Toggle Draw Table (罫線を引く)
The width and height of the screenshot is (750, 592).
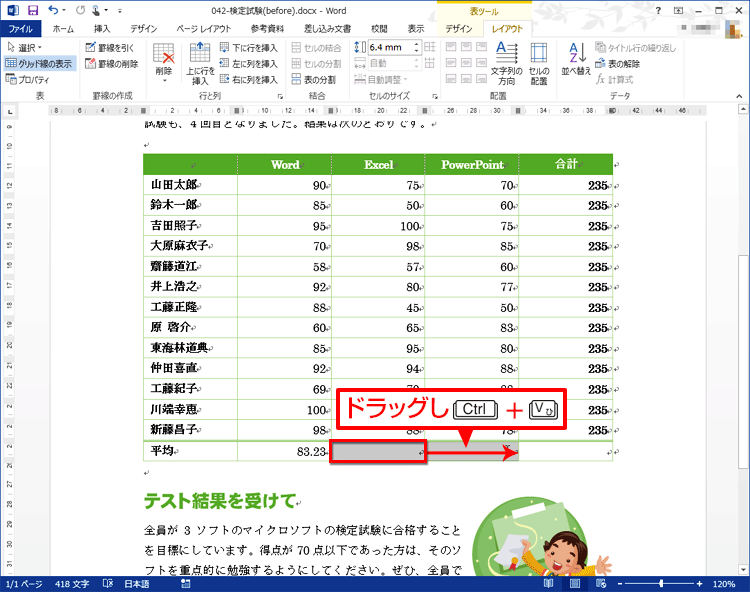[110, 47]
